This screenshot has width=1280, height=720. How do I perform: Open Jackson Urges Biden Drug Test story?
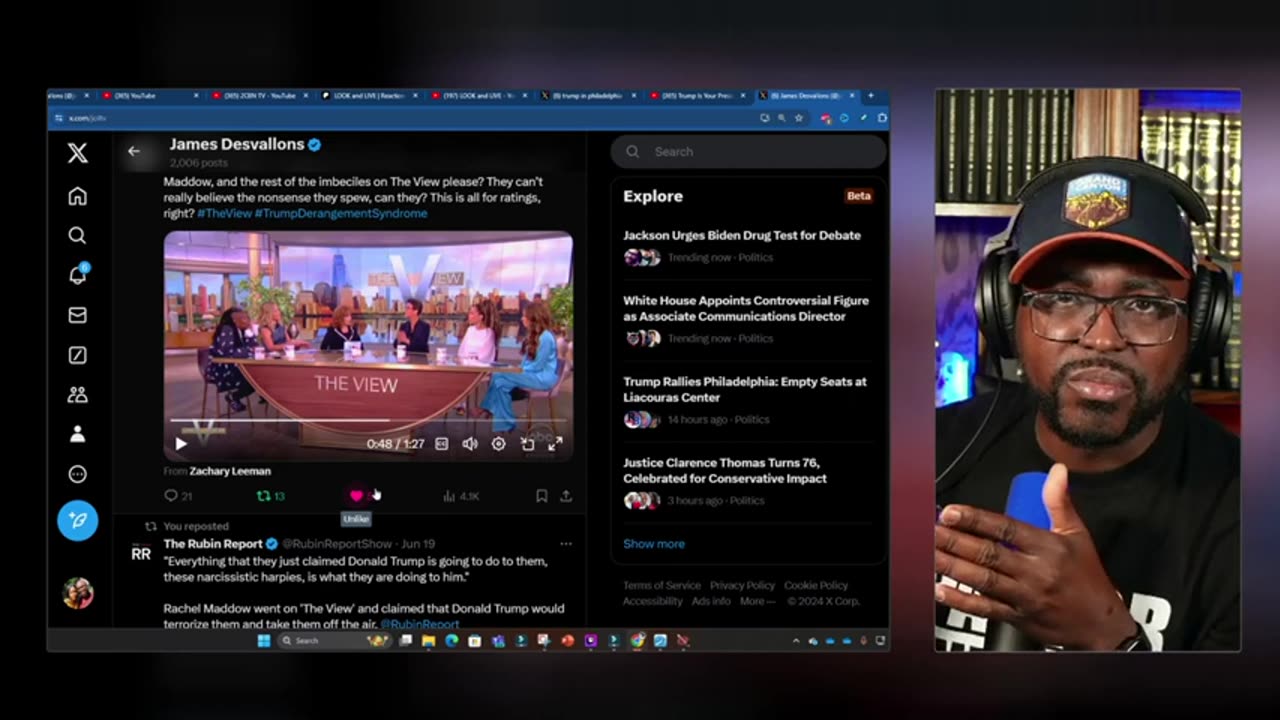tap(742, 235)
